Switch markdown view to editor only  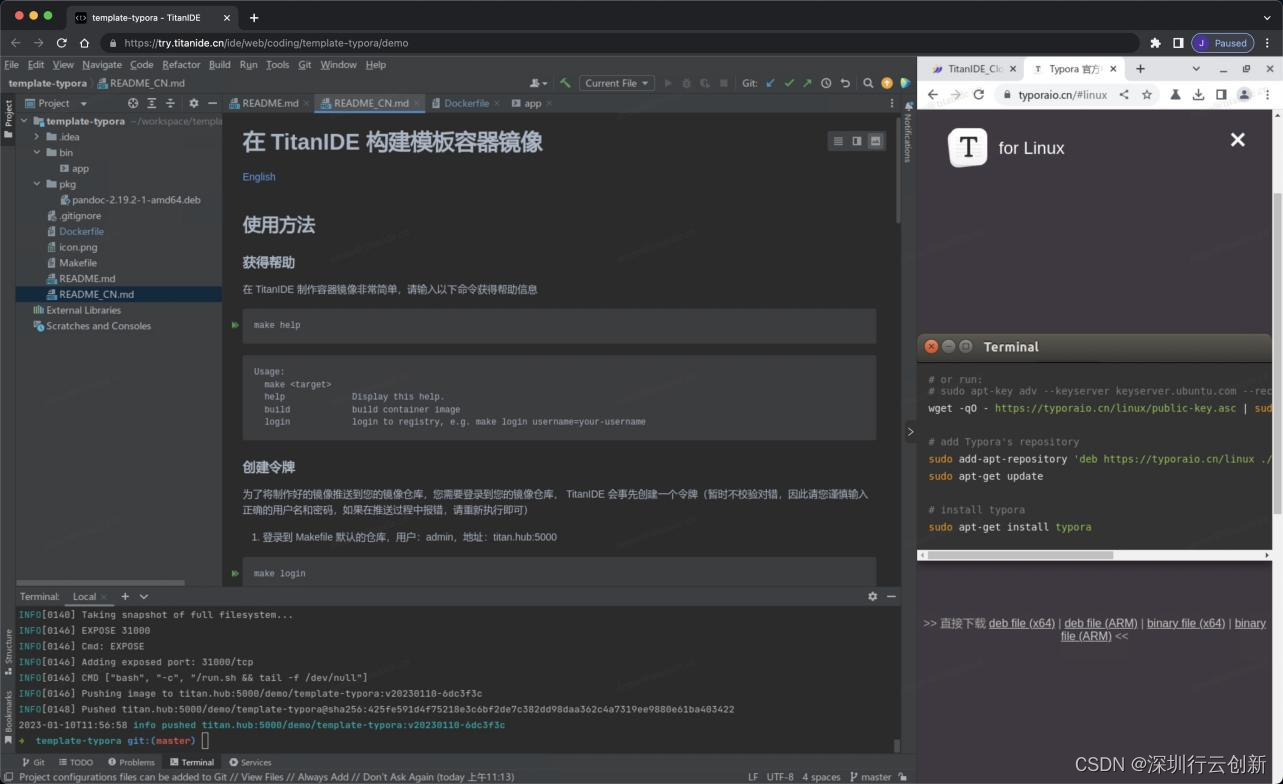(838, 141)
